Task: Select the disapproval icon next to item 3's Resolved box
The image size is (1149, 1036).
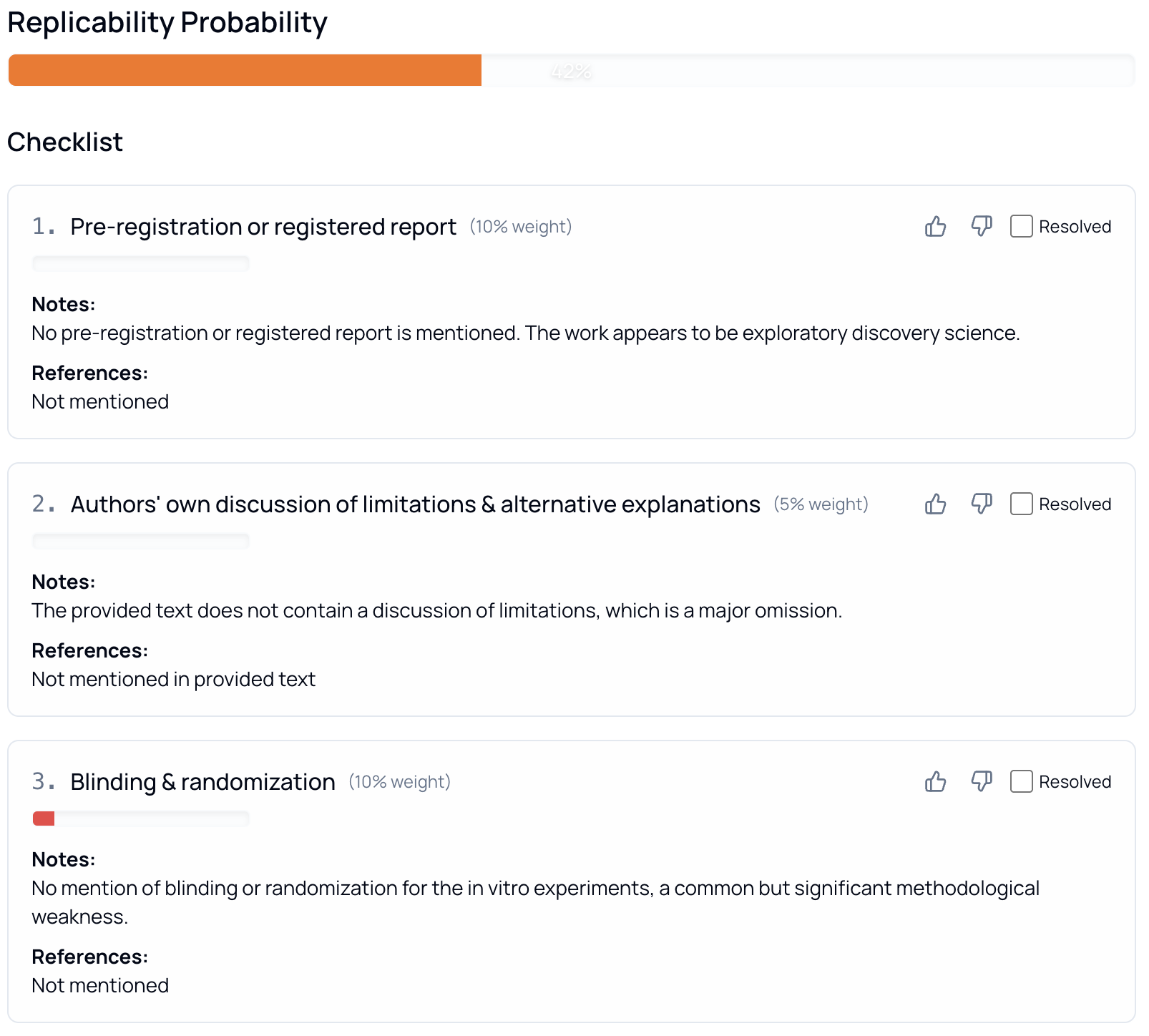Action: 982,781
